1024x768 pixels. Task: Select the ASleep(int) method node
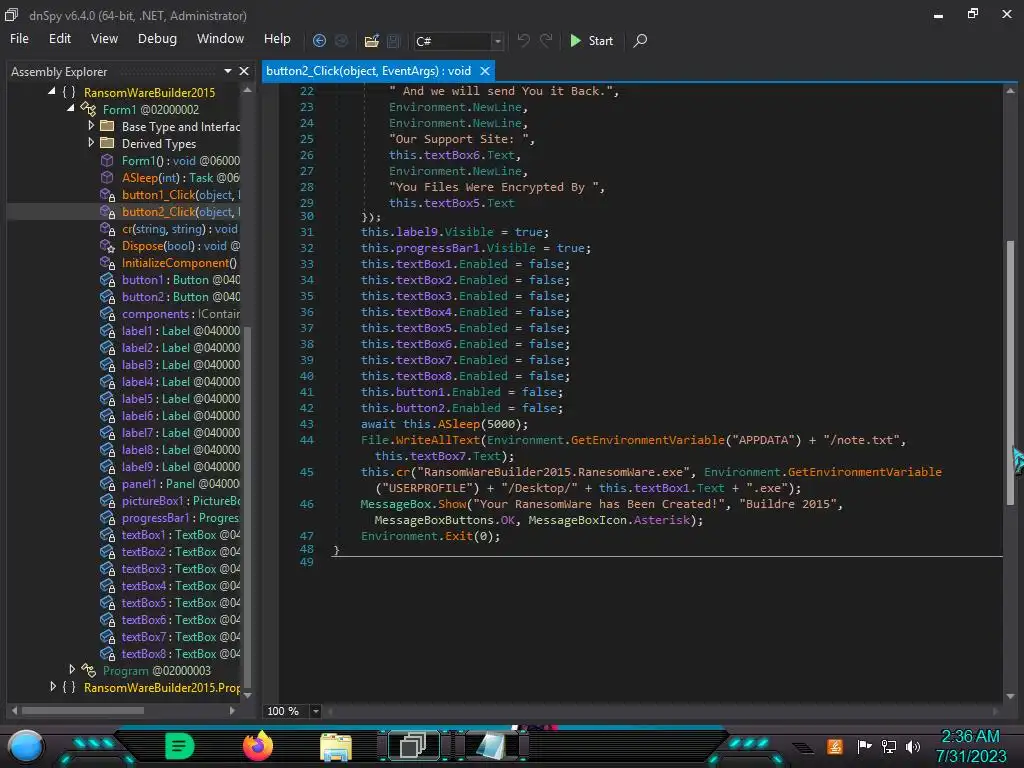[x=180, y=178]
